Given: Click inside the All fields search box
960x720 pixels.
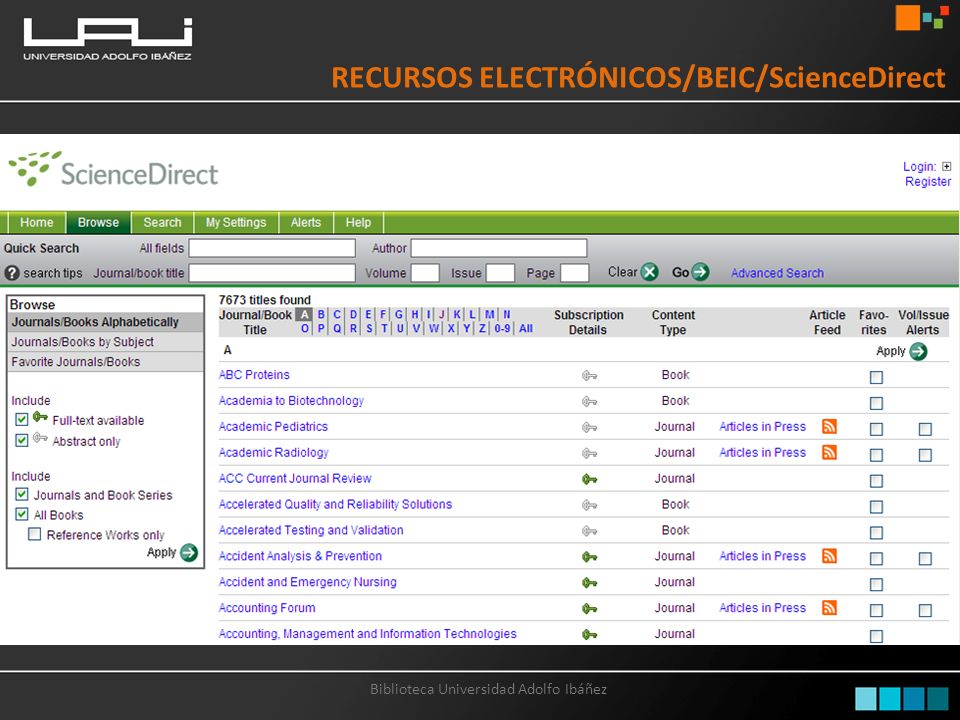Looking at the screenshot, I should (x=272, y=248).
